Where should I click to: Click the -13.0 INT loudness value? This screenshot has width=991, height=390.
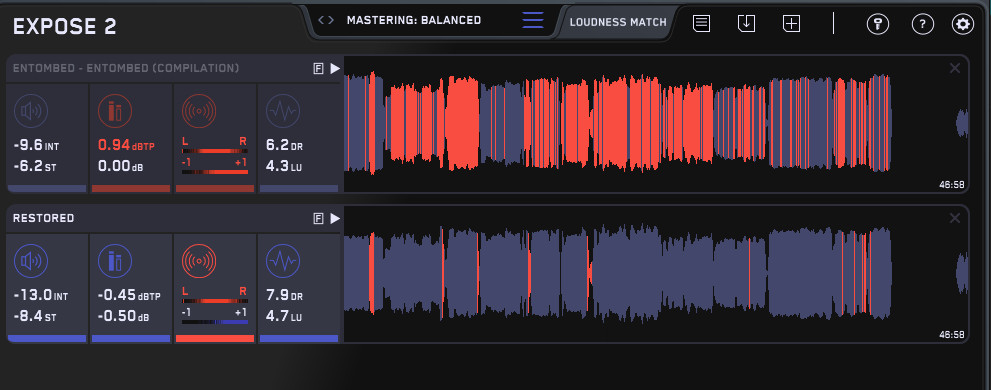pos(41,295)
